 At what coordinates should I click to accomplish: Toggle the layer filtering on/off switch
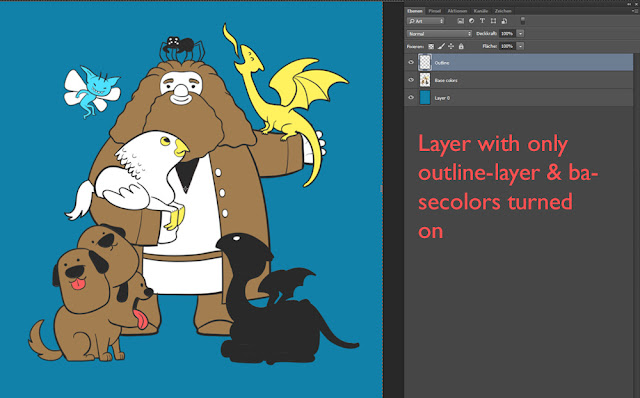[x=522, y=21]
